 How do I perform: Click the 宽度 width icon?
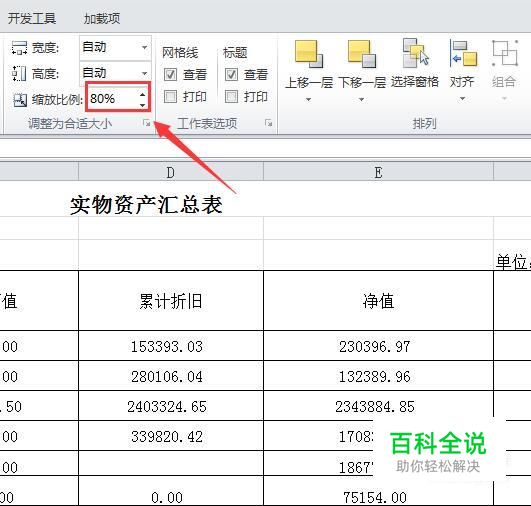pos(19,48)
